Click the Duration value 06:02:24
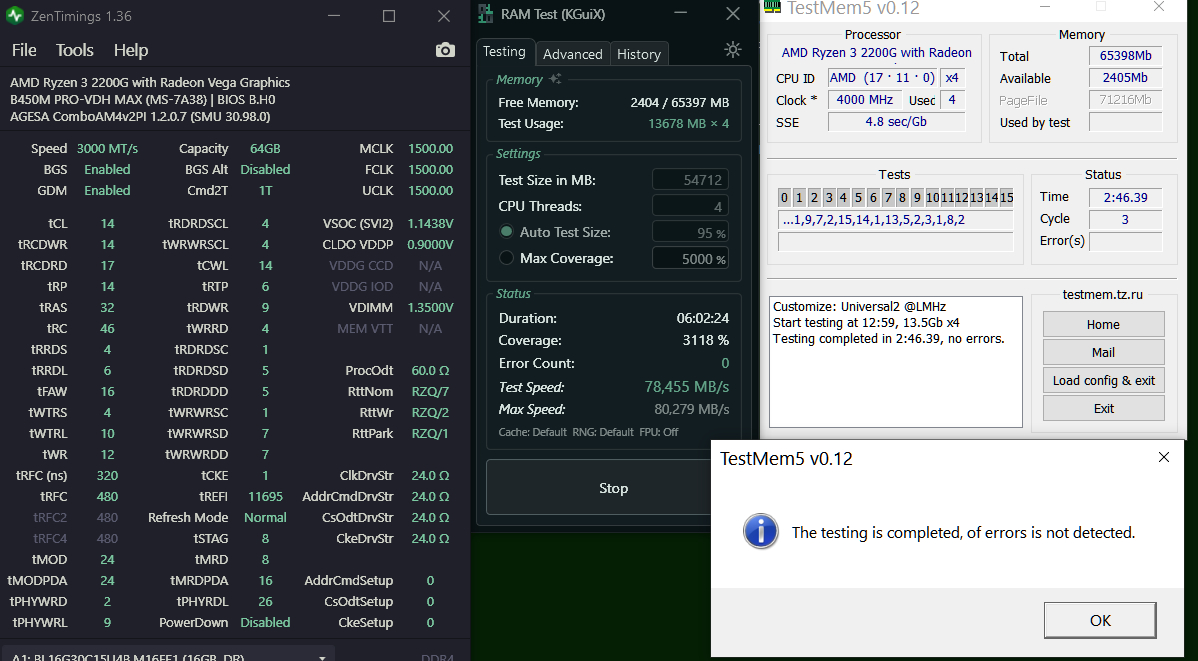This screenshot has height=661, width=1198. point(702,318)
